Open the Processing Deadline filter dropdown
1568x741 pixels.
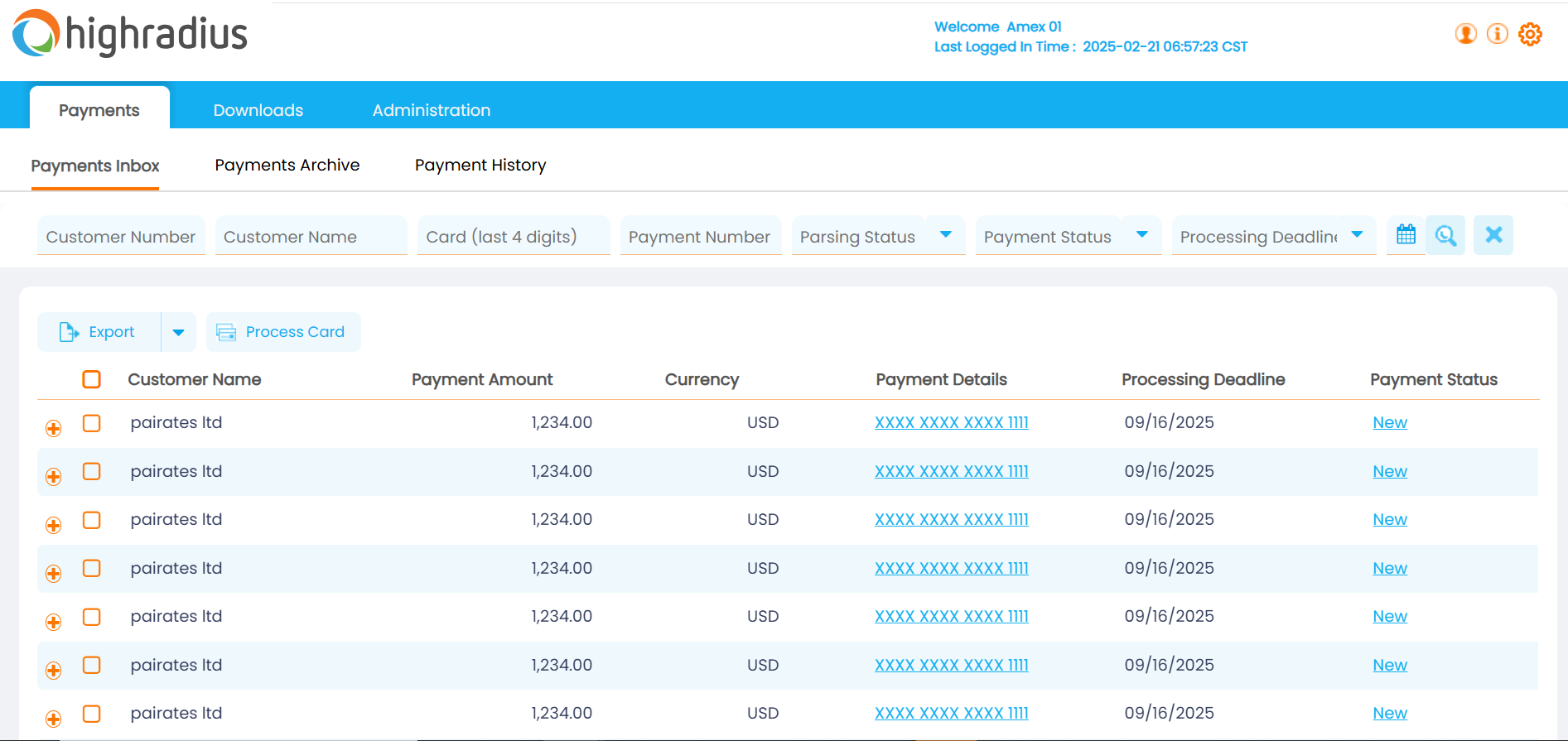tap(1356, 235)
